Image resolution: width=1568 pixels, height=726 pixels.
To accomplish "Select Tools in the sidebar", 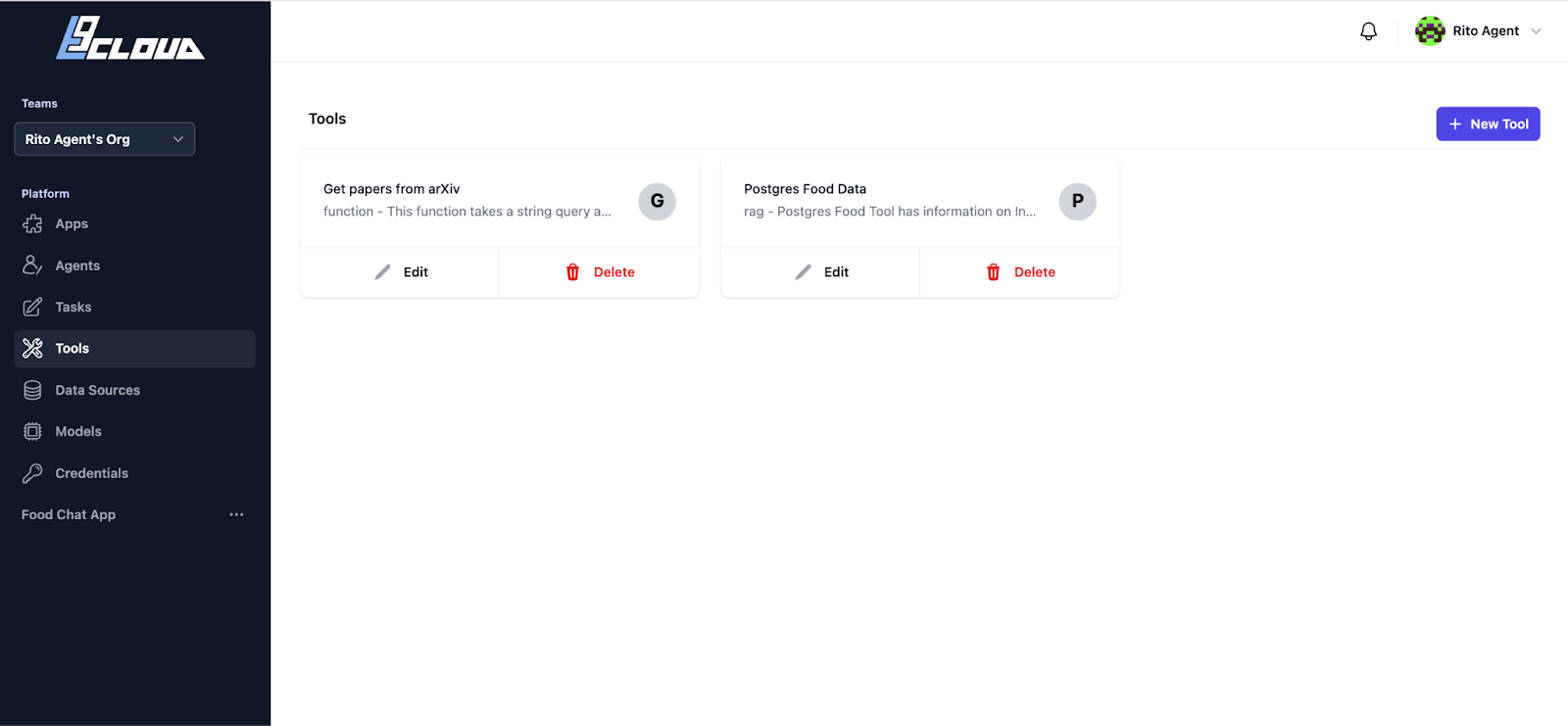I will coord(134,349).
